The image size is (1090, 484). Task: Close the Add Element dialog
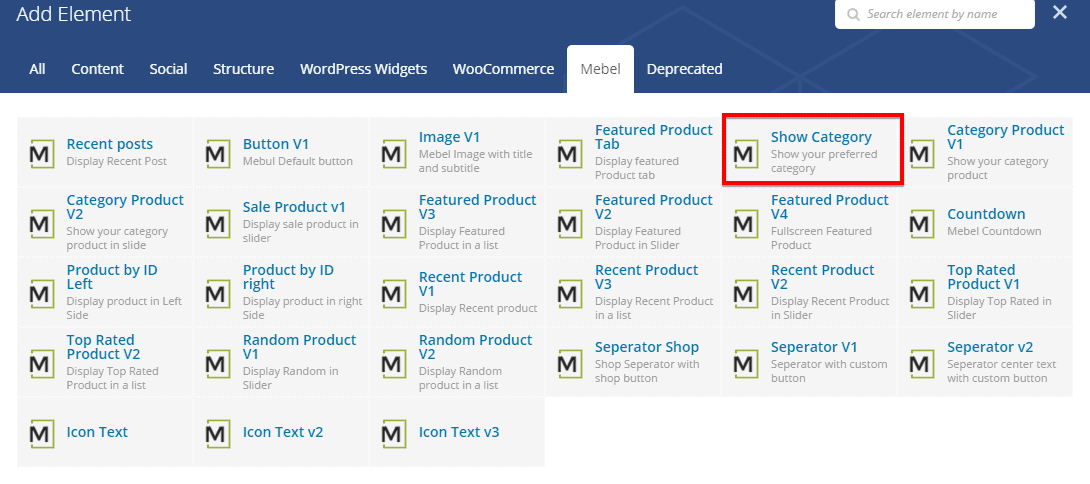click(1060, 13)
